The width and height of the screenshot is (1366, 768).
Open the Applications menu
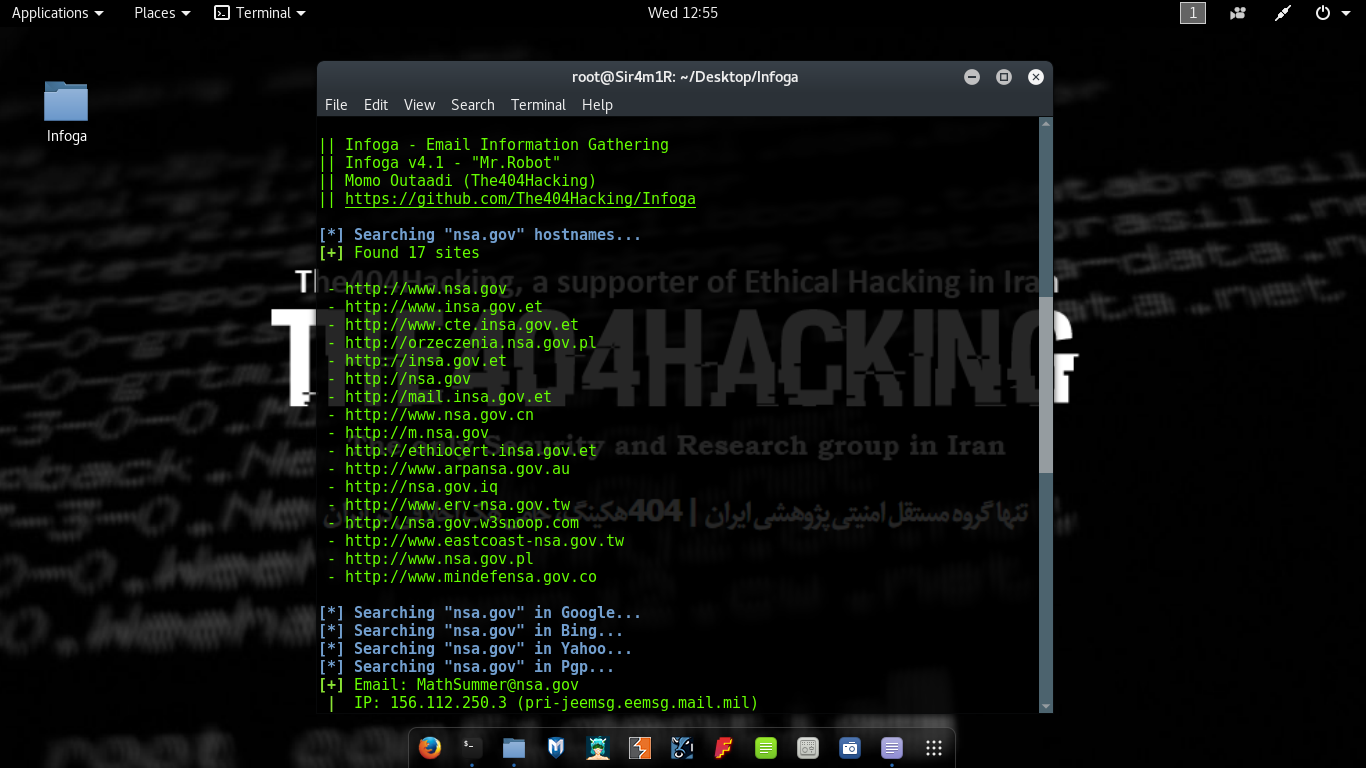pos(57,13)
